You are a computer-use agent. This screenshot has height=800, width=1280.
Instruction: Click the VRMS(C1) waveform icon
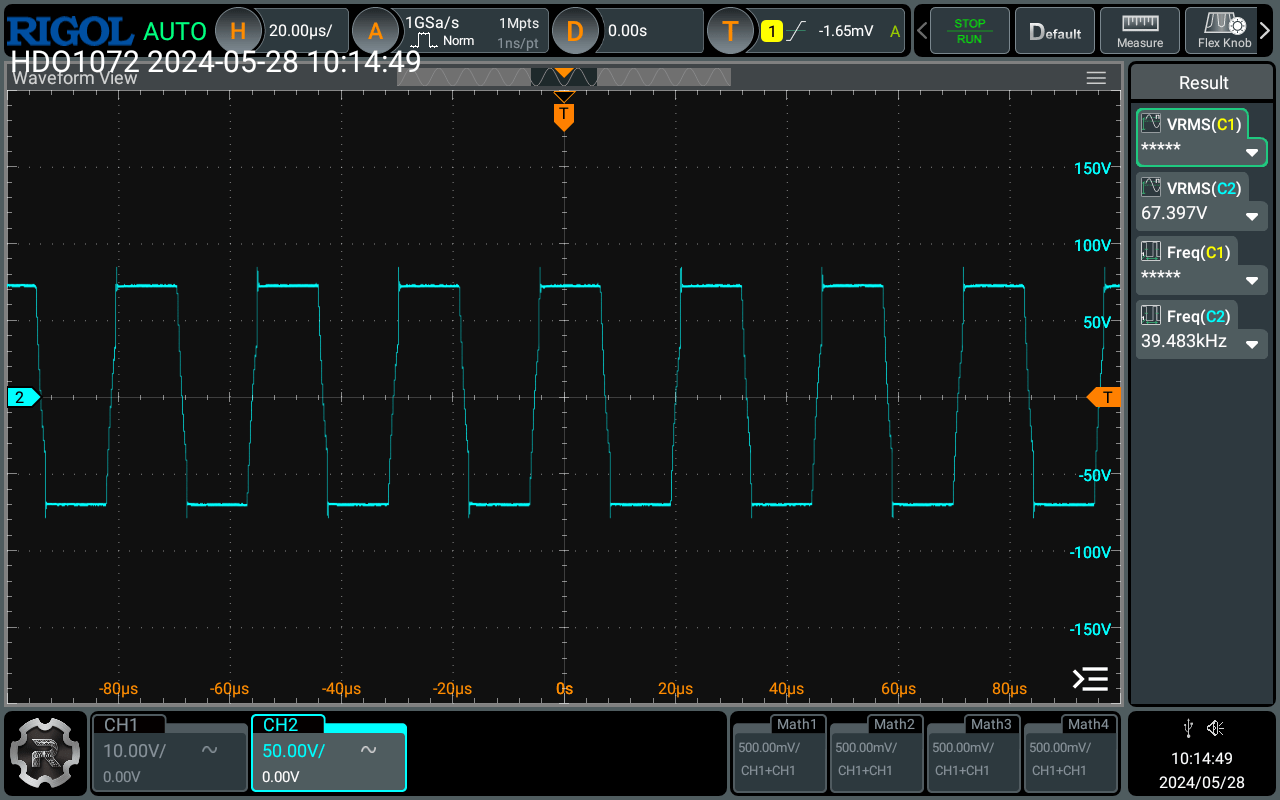(1151, 124)
